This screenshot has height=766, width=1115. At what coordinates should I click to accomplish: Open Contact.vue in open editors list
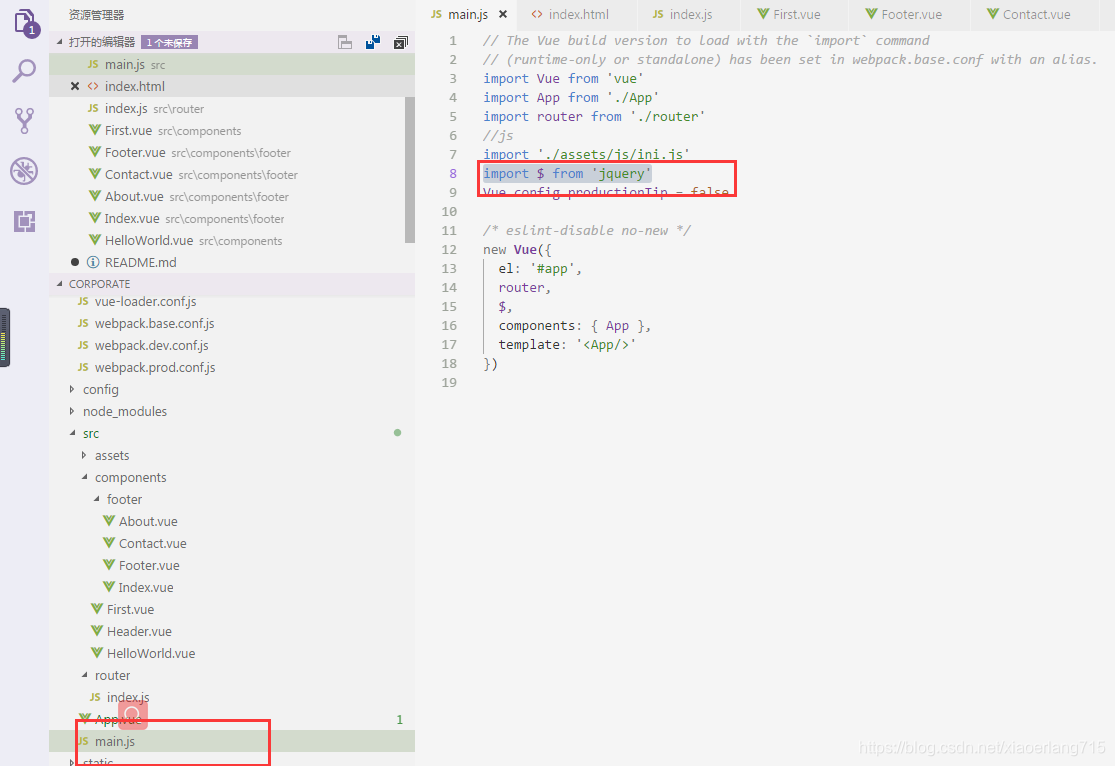tap(232, 174)
